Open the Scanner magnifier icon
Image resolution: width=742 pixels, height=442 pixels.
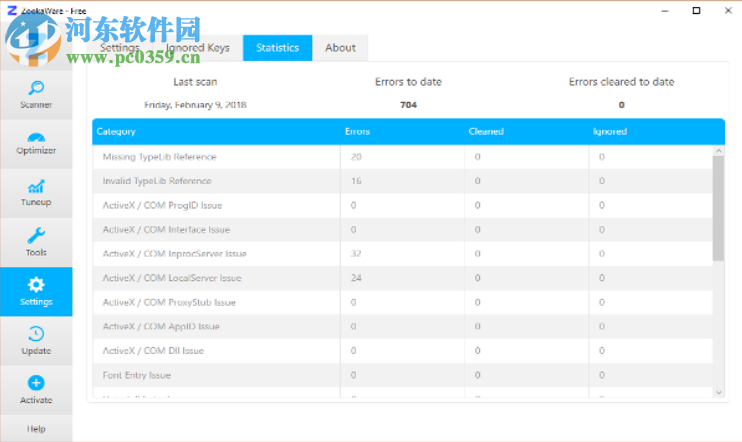(36, 88)
